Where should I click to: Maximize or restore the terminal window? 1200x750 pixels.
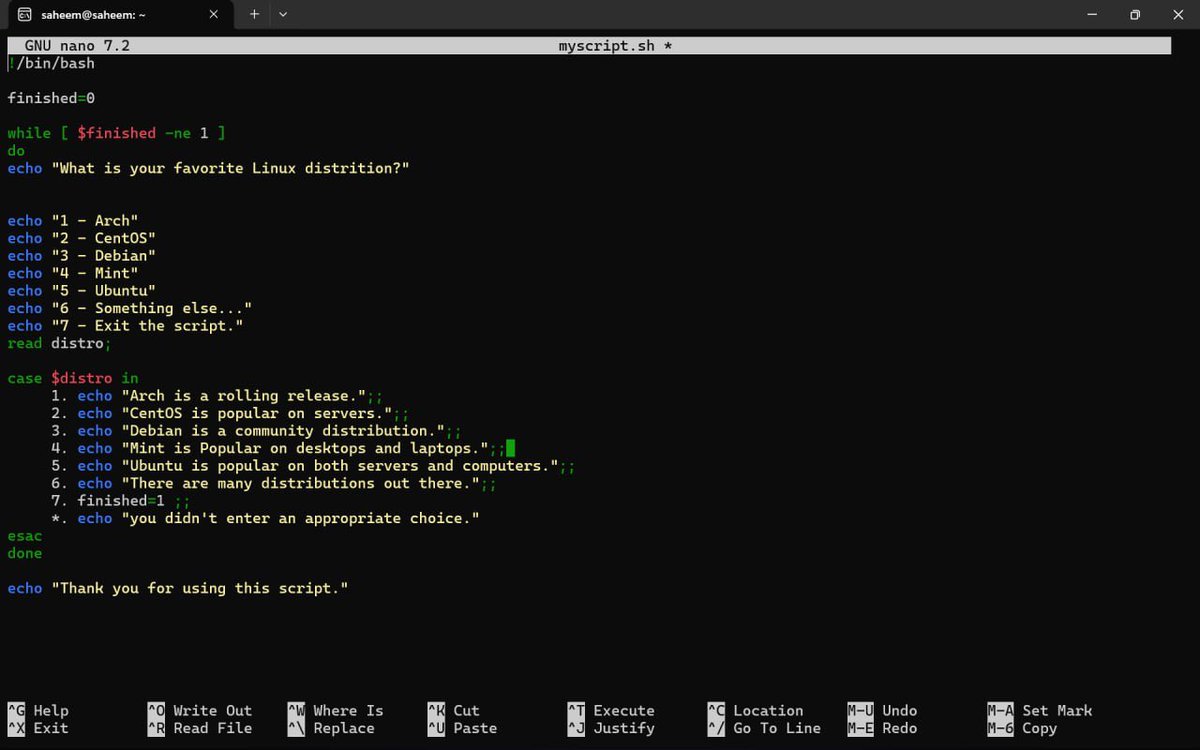[1135, 14]
